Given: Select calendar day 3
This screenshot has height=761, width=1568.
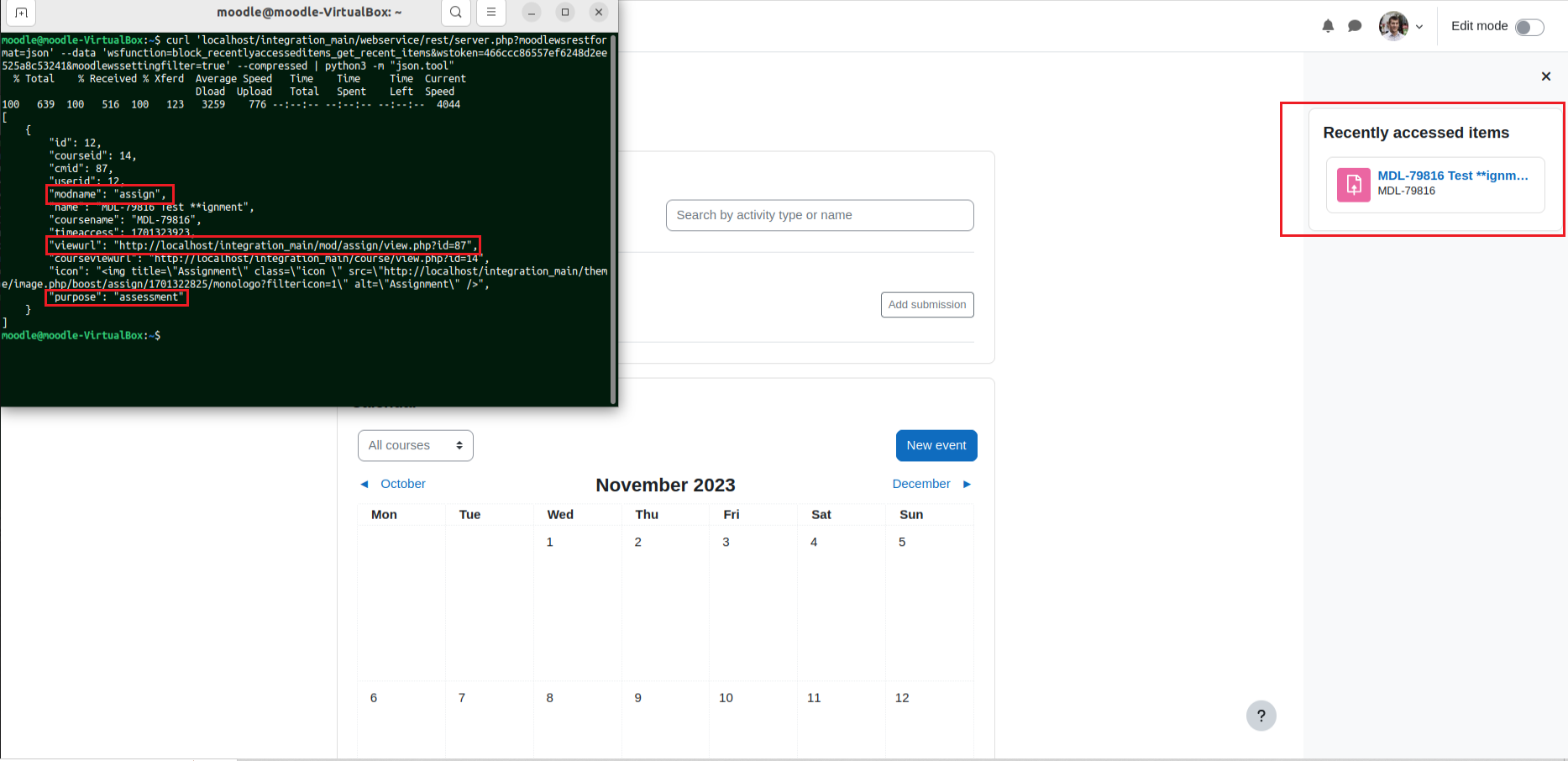Looking at the screenshot, I should pyautogui.click(x=726, y=542).
